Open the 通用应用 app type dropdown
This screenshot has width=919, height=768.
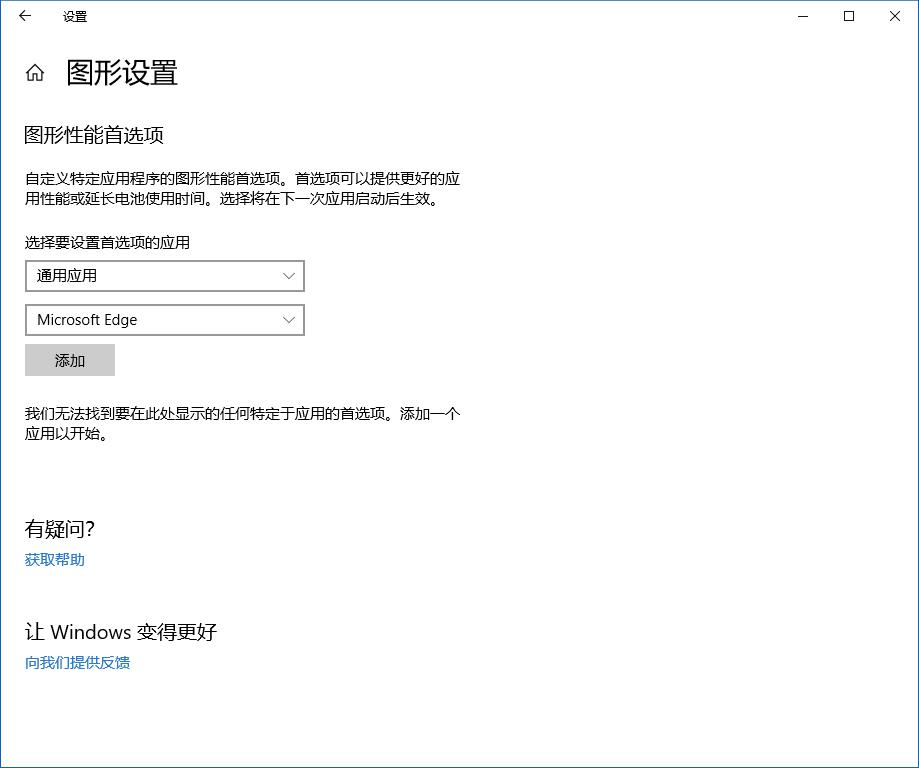[165, 276]
